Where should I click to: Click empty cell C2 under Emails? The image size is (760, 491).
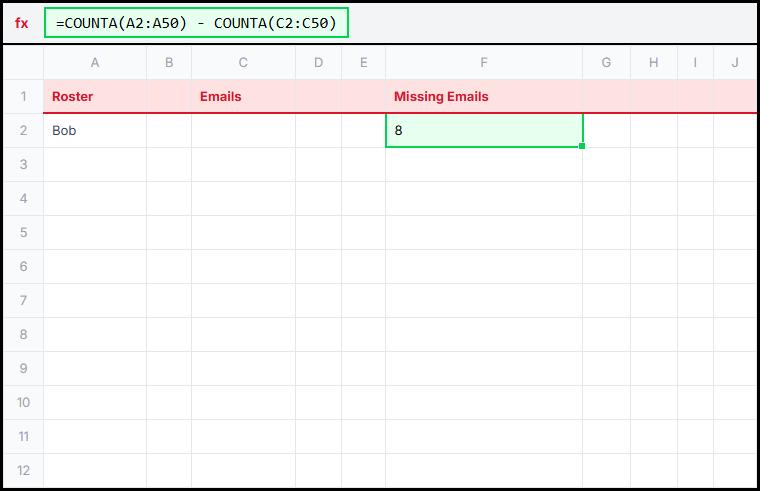click(x=243, y=130)
